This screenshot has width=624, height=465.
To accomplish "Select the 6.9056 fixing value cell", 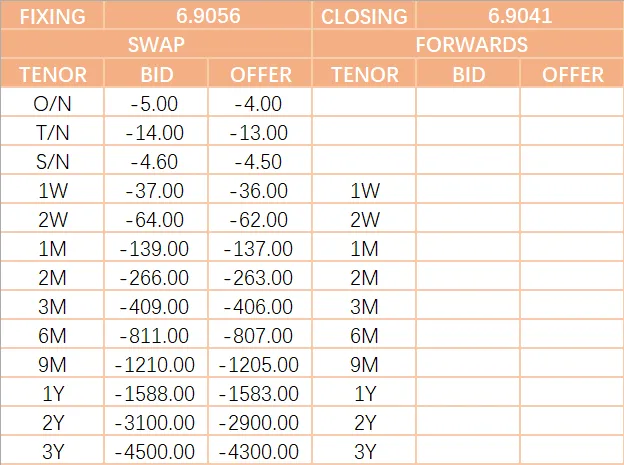I will point(207,16).
